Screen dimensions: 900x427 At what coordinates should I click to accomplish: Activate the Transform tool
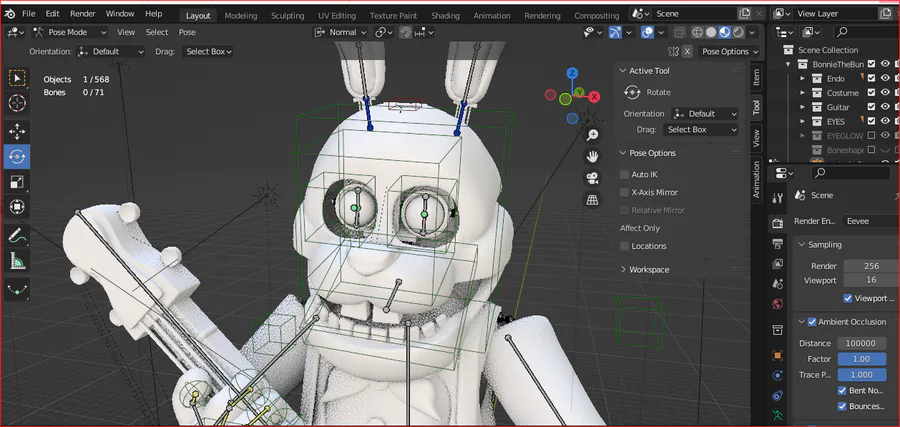pos(17,207)
